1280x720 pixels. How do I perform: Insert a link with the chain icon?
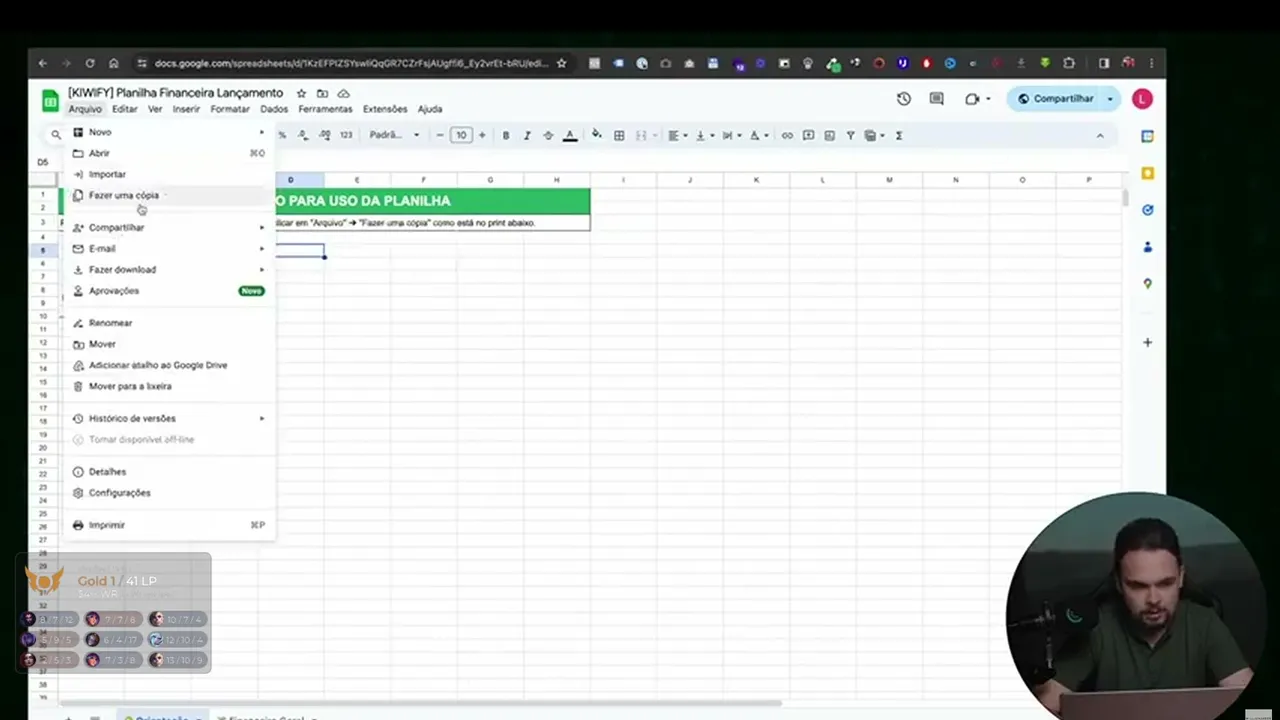point(787,135)
